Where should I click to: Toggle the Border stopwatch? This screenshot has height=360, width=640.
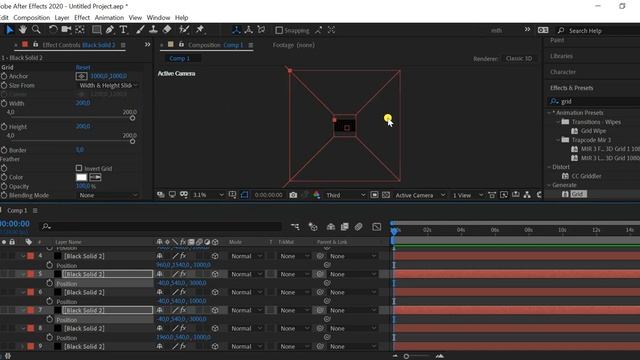click(4, 150)
